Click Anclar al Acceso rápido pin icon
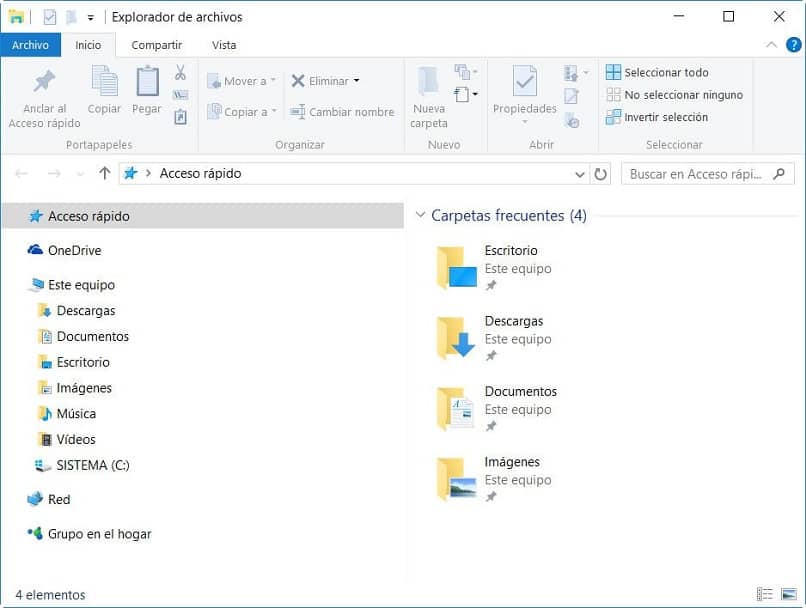Image resolution: width=806 pixels, height=608 pixels. 44,81
